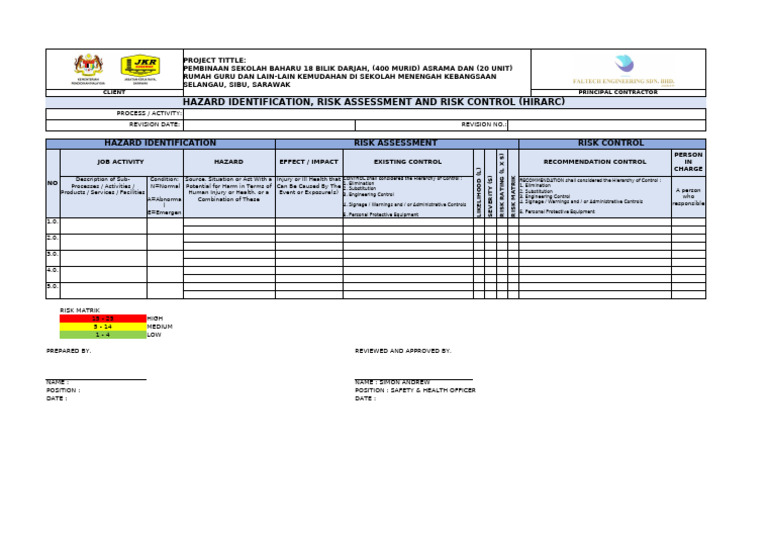Click the name SIMON ANDREW
This screenshot has width=768, height=543.
405,382
